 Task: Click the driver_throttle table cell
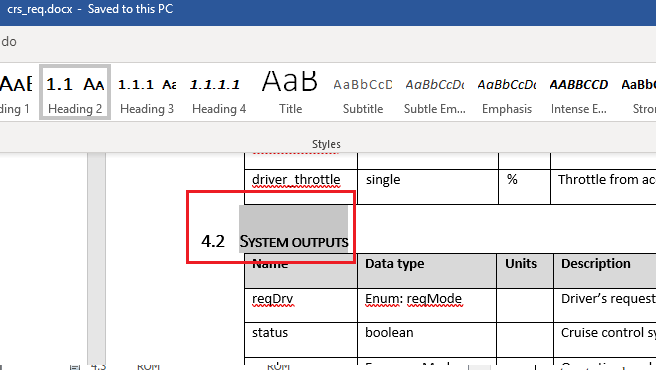pyautogui.click(x=301, y=187)
